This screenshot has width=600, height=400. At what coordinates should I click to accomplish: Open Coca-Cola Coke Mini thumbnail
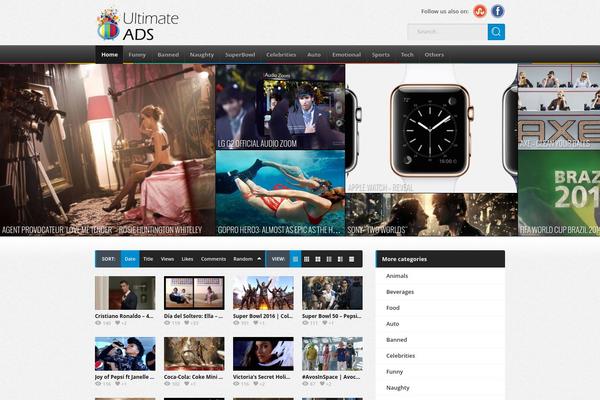[194, 354]
